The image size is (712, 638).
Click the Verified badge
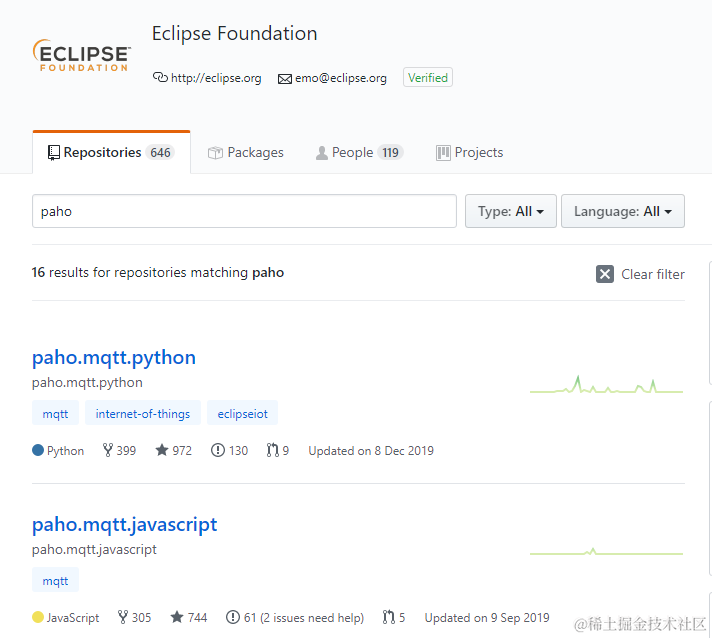428,77
